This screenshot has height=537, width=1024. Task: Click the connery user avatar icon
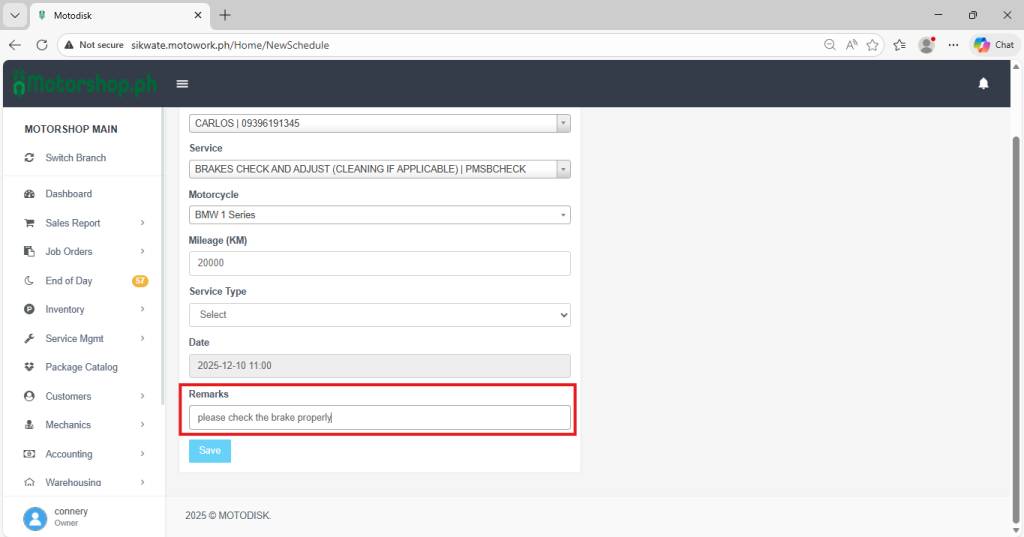(x=35, y=517)
